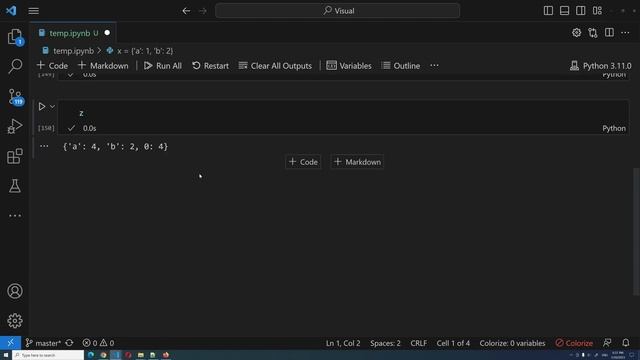Screen dimensions: 640x360
Task: Toggle the bottom panel layout icon
Action: (x=564, y=11)
